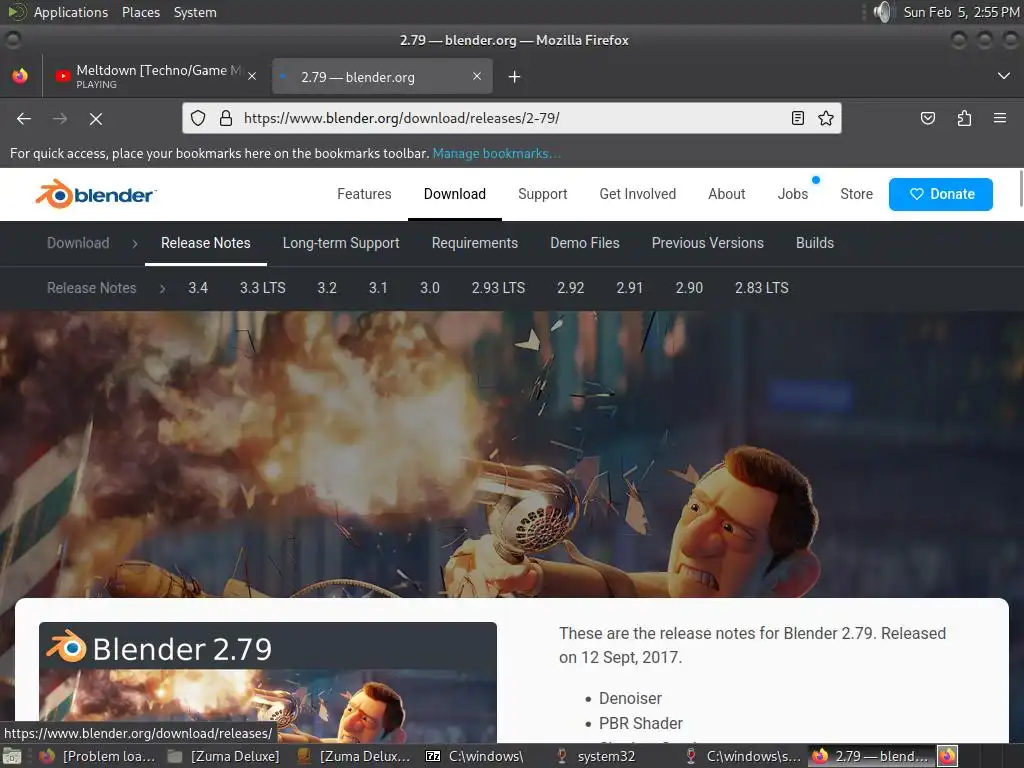Open the Features nav item
This screenshot has width=1024, height=768.
pyautogui.click(x=364, y=194)
